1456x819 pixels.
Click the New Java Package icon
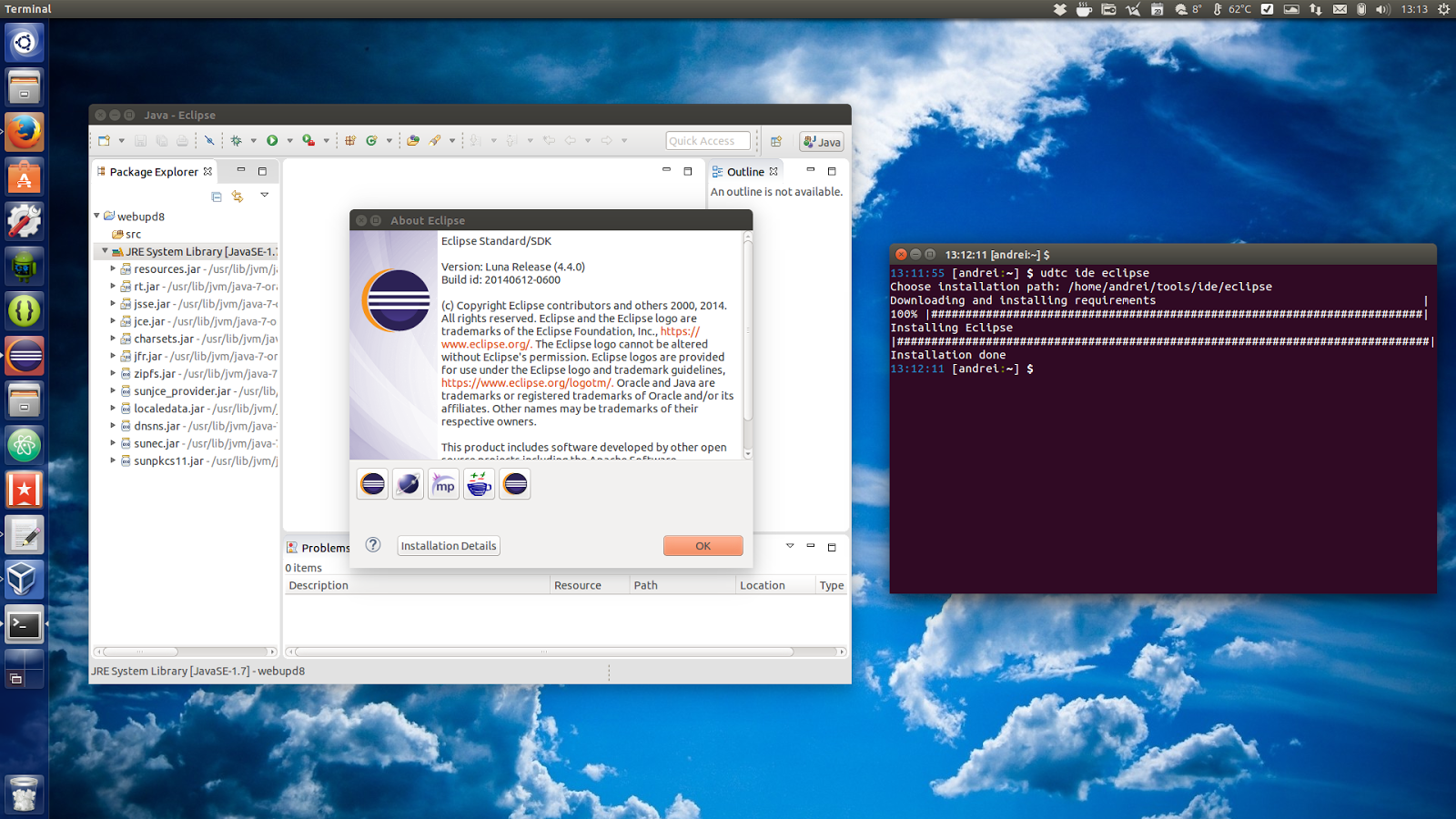350,140
